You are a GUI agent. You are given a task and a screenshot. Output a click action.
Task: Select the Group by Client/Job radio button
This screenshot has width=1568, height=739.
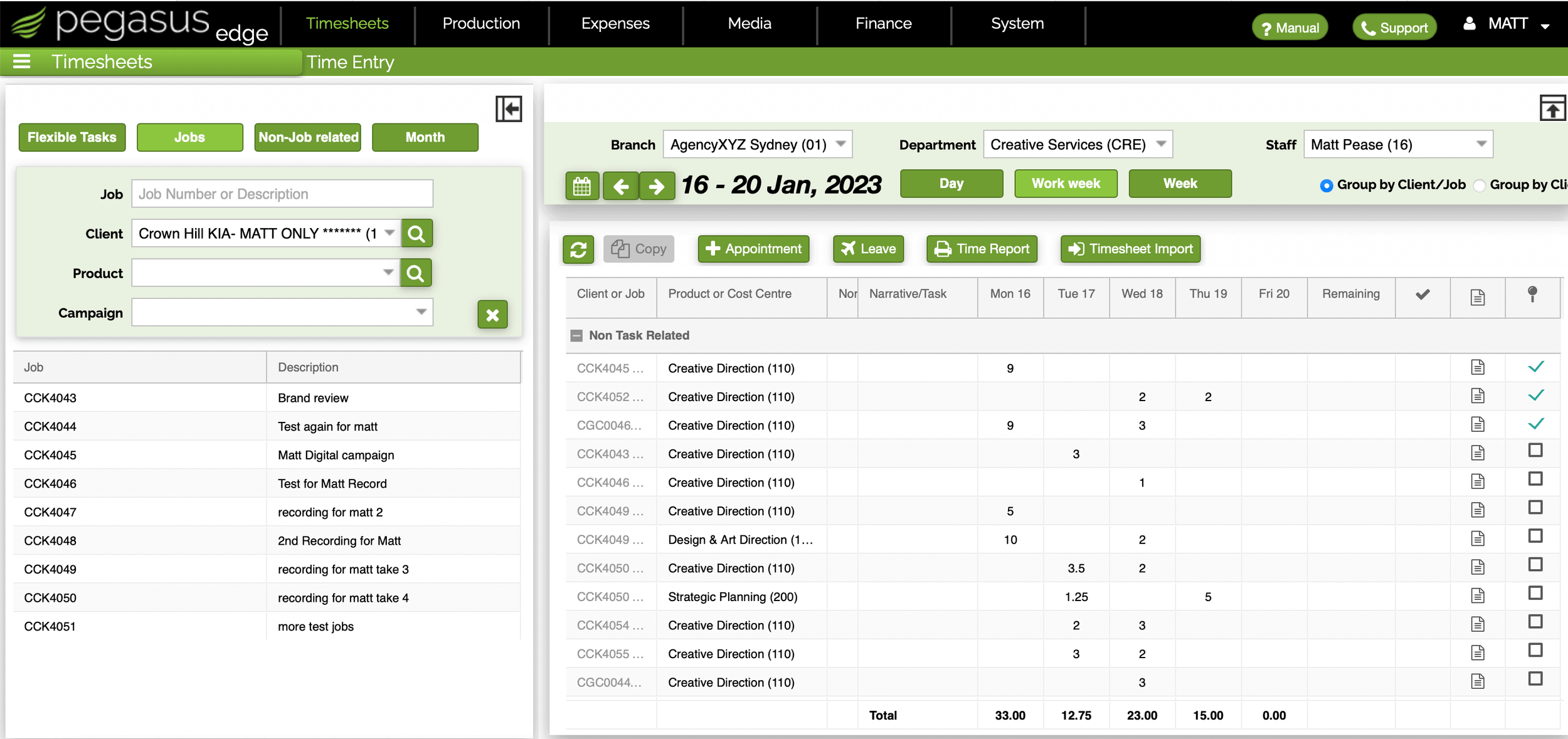[1325, 186]
